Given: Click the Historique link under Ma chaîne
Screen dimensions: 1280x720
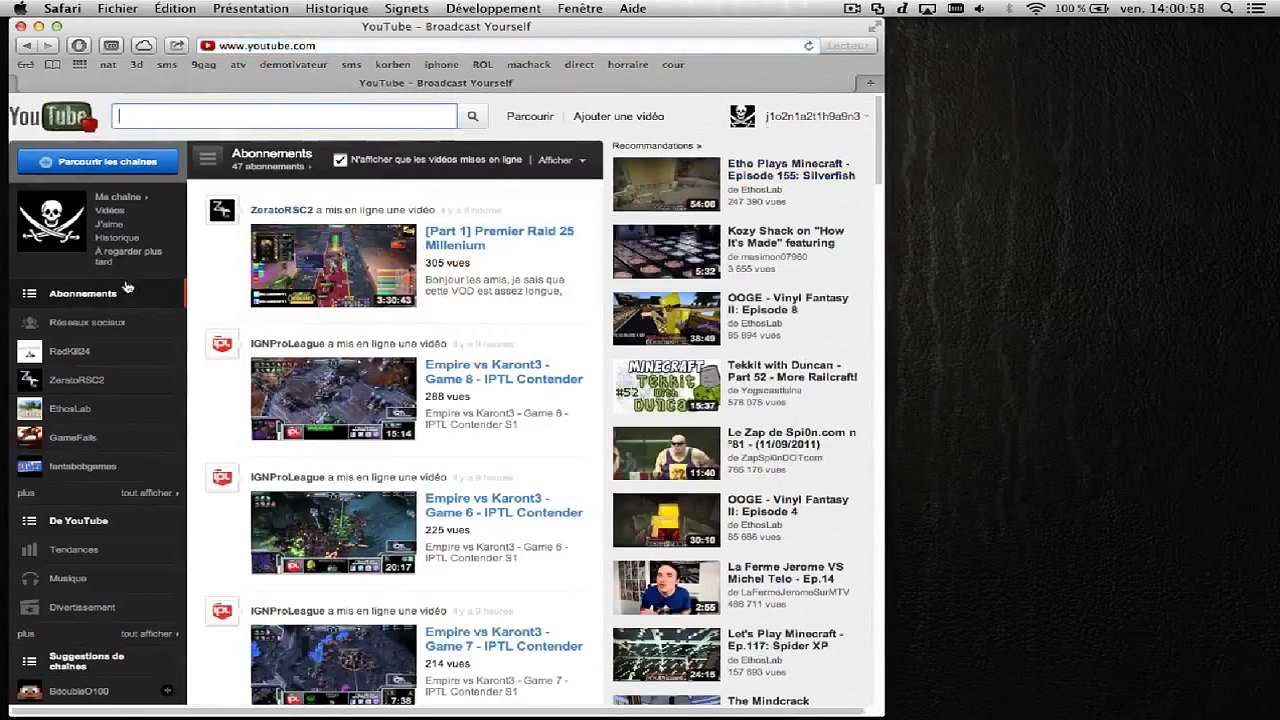Looking at the screenshot, I should 117,238.
